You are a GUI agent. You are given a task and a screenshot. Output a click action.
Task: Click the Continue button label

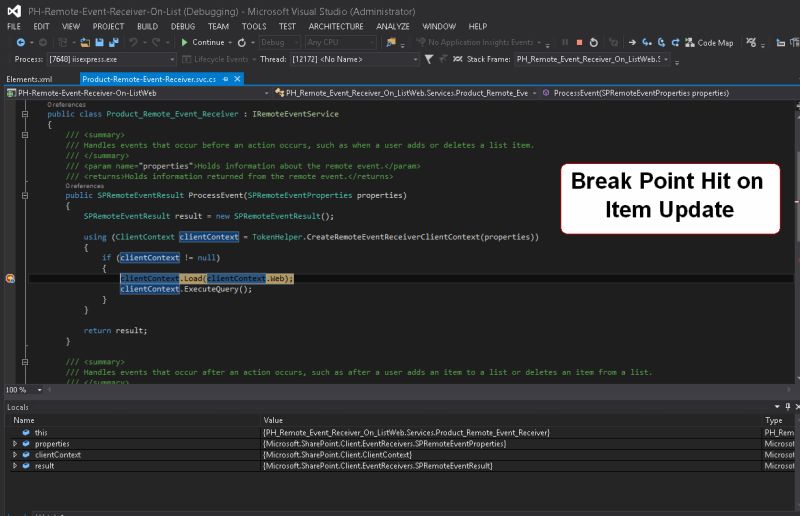208,42
